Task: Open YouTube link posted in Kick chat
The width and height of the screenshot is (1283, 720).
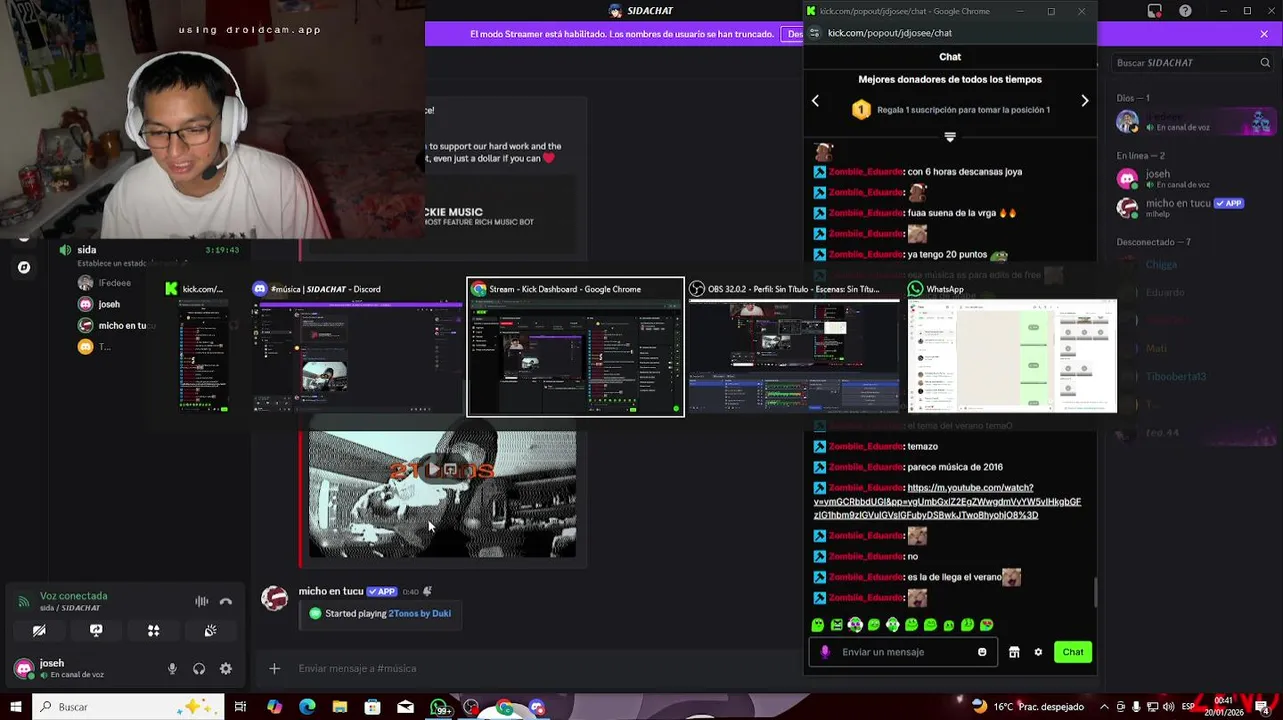Action: (947, 501)
